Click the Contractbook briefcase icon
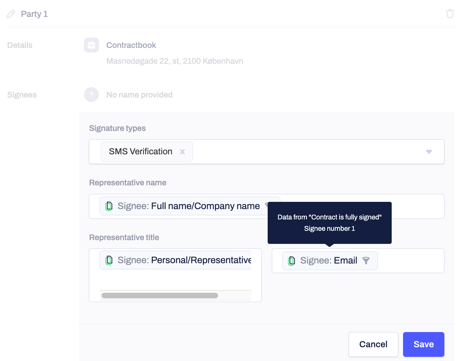Screen dimensions: 463x361 coord(91,45)
